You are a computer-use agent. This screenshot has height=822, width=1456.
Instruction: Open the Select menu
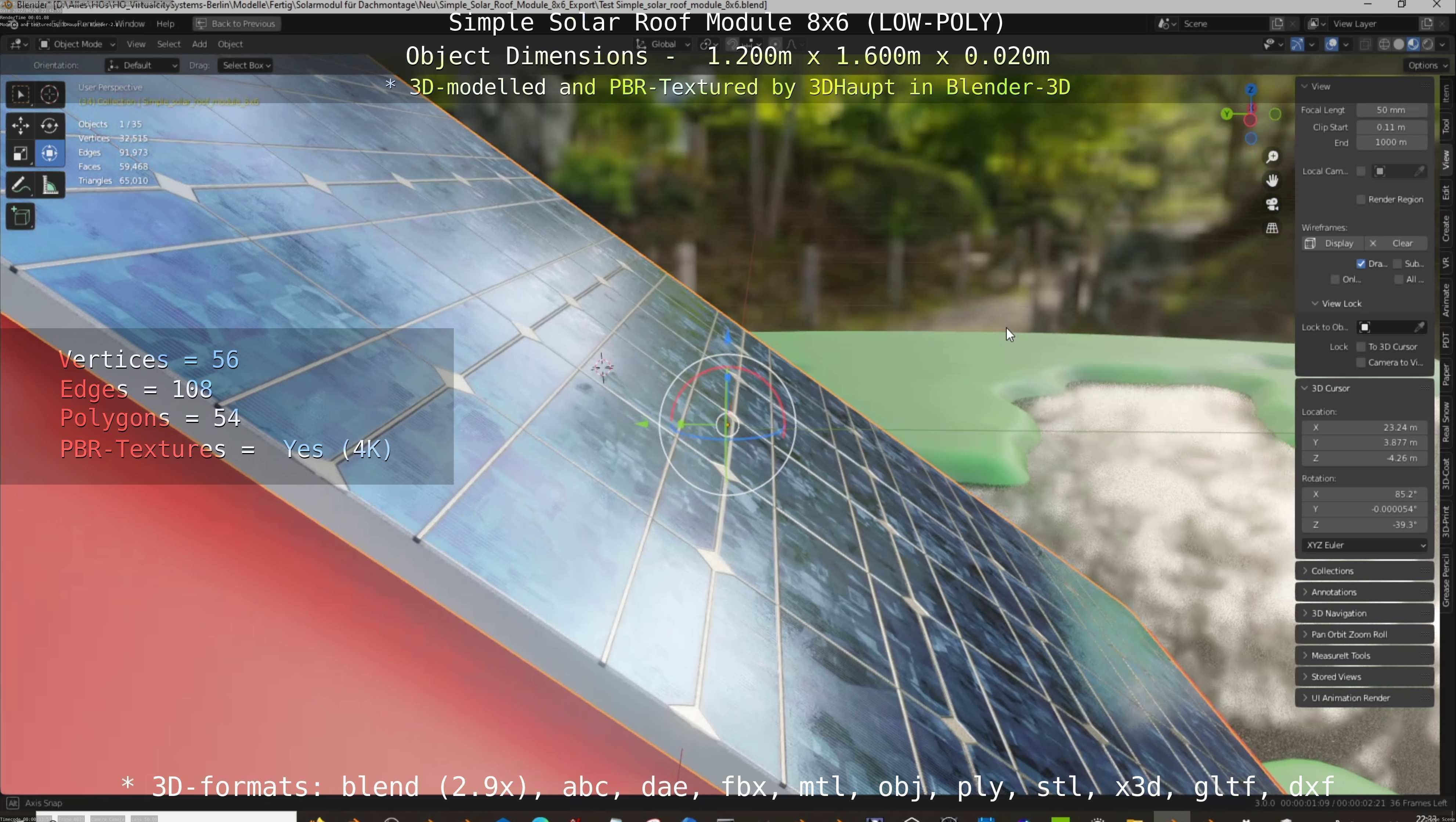pyautogui.click(x=169, y=45)
